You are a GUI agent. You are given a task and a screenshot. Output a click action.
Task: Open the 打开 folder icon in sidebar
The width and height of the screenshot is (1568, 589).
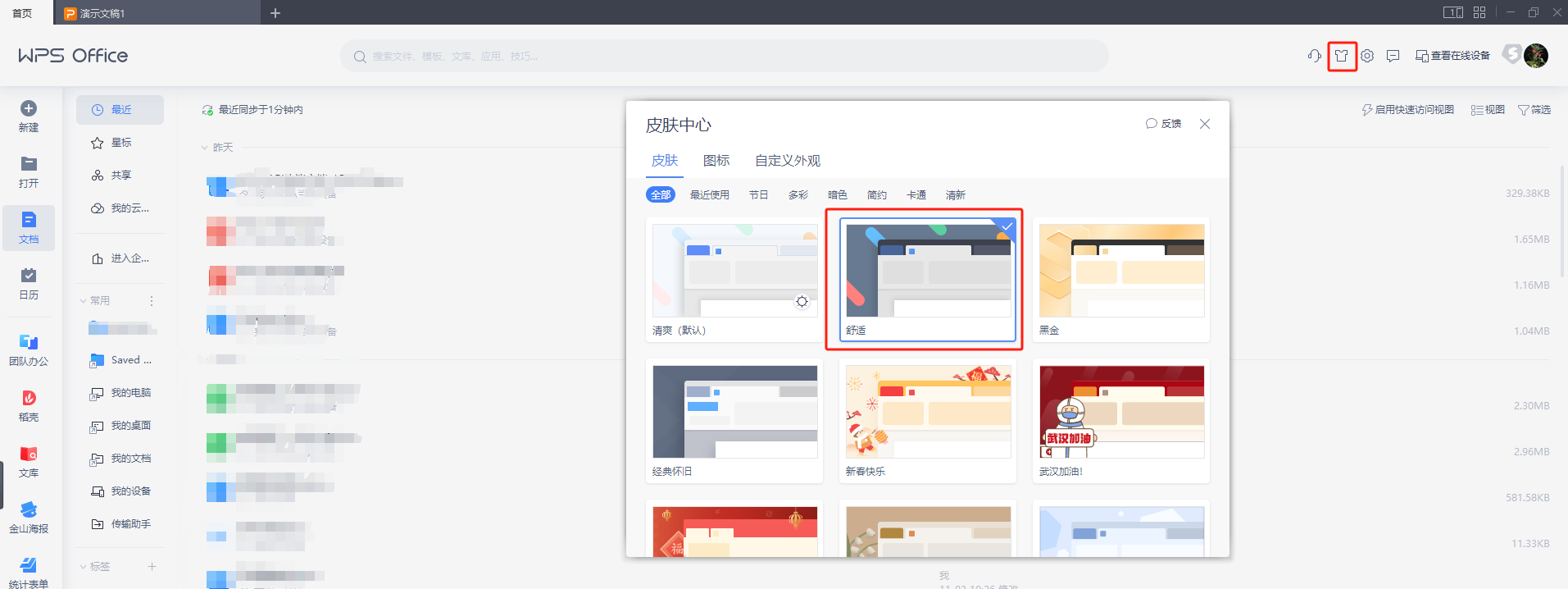[x=29, y=164]
